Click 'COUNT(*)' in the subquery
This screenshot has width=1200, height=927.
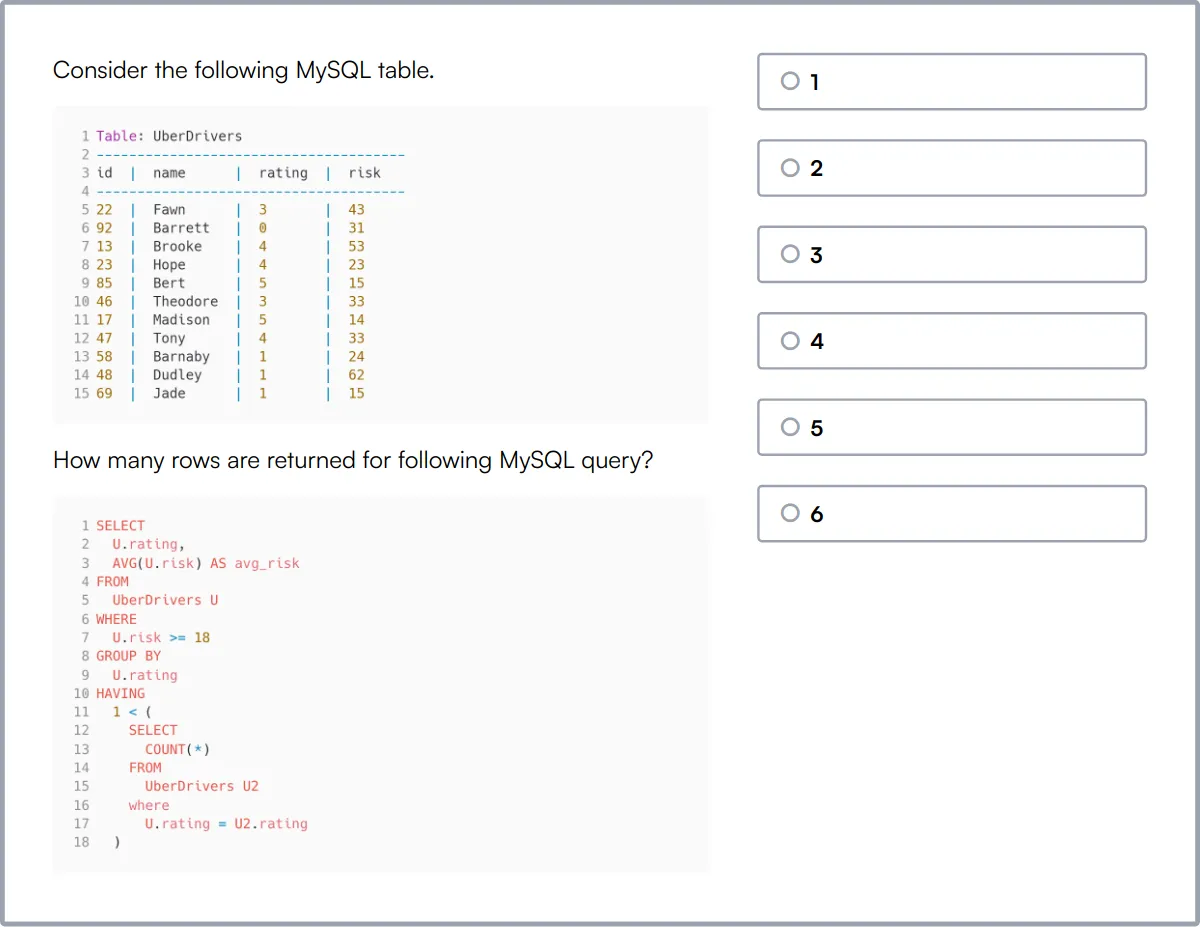(x=177, y=749)
